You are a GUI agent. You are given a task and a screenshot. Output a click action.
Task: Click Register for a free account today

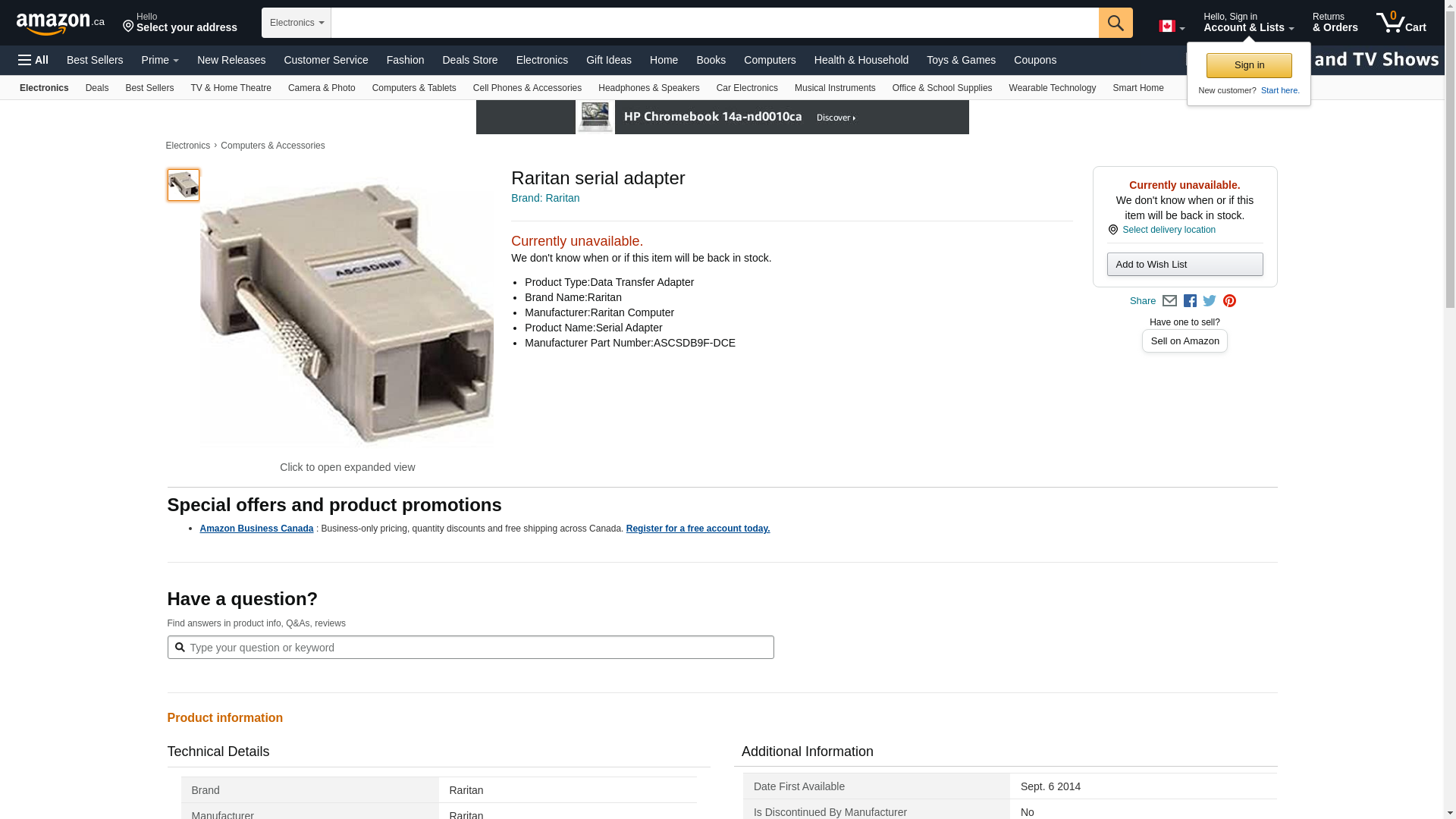pos(698,529)
